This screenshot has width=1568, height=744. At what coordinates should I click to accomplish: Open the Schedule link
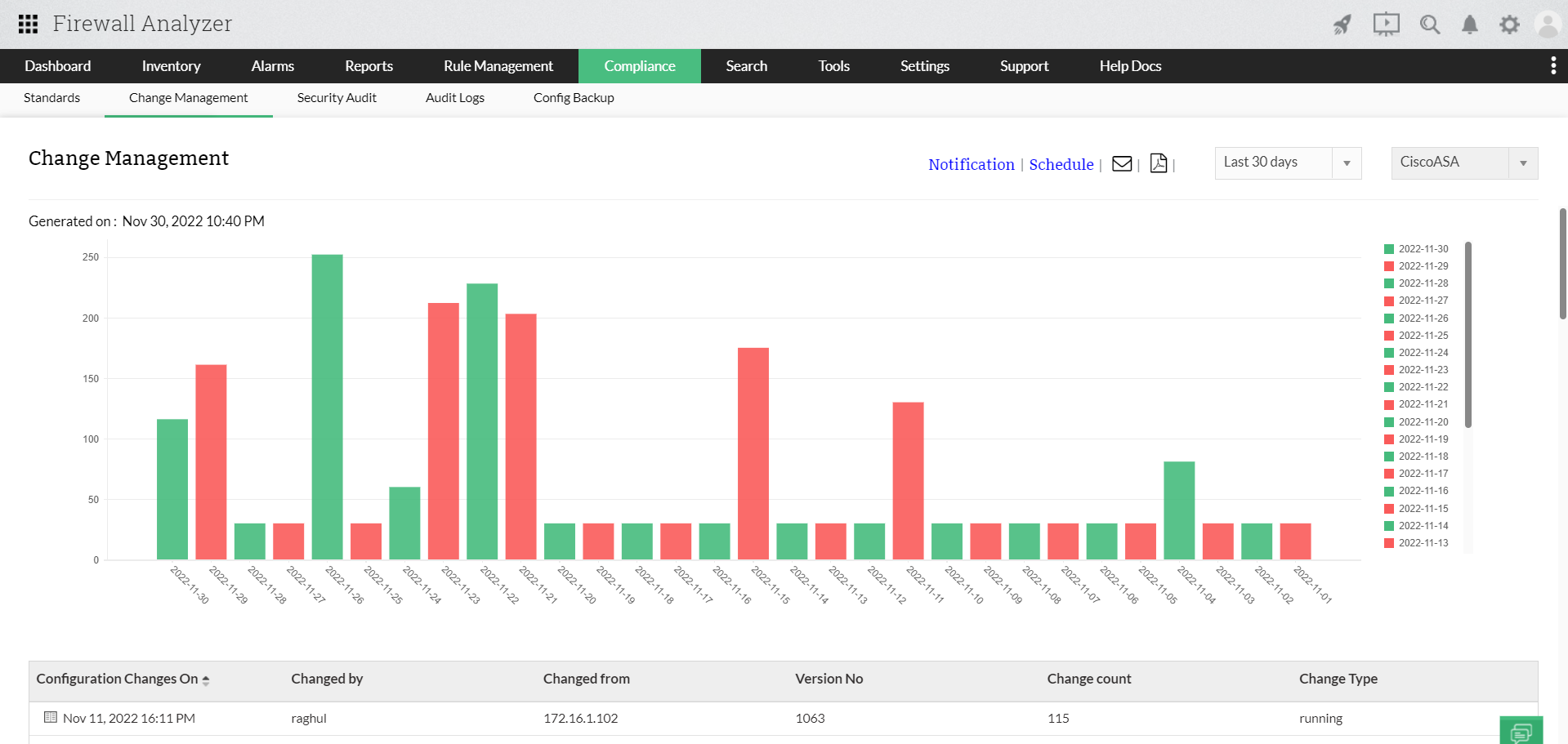pos(1061,164)
